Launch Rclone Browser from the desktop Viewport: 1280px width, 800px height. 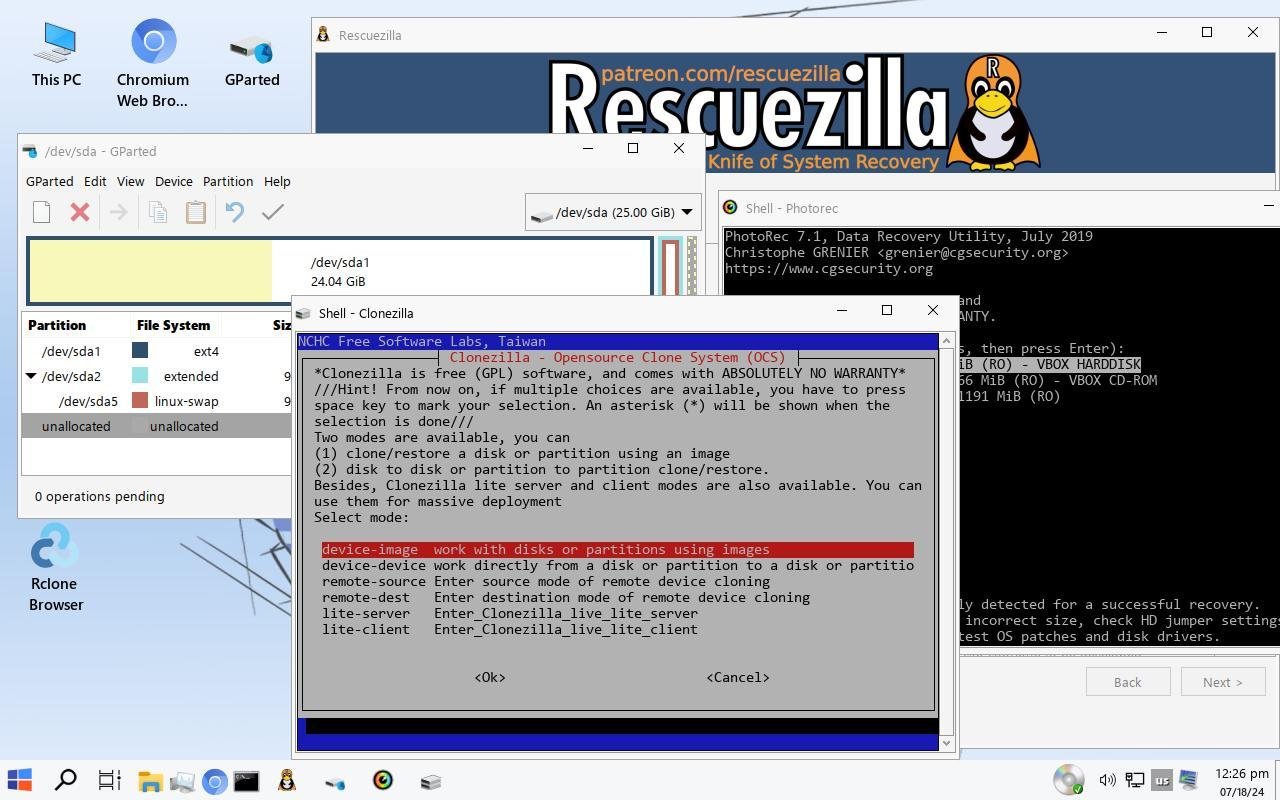[55, 567]
